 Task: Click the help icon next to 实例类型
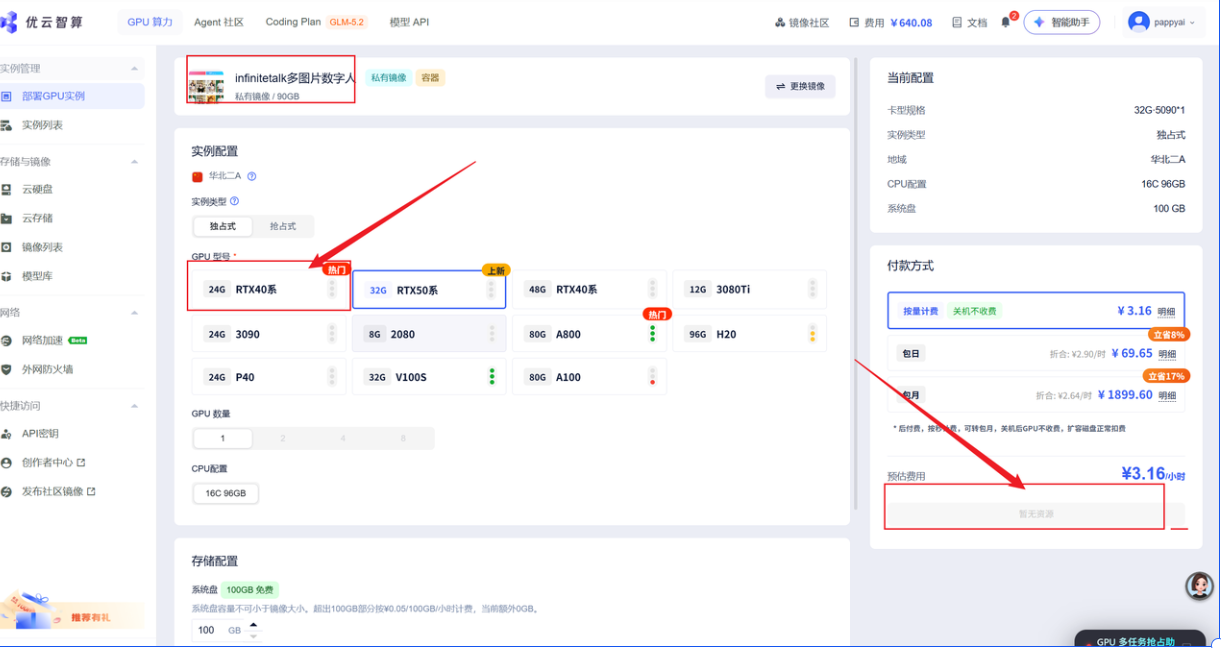(x=235, y=201)
